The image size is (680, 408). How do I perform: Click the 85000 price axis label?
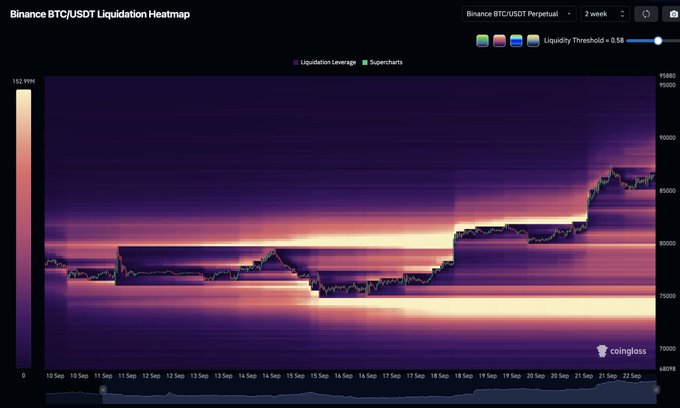[667, 191]
